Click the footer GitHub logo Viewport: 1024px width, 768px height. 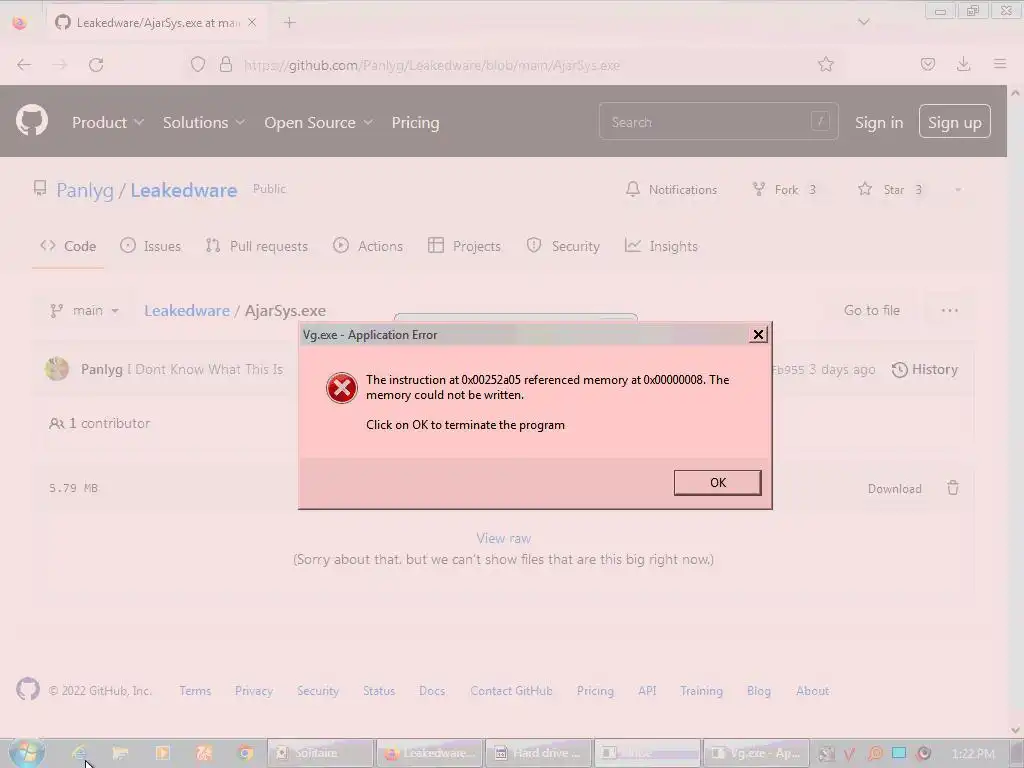[x=28, y=689]
